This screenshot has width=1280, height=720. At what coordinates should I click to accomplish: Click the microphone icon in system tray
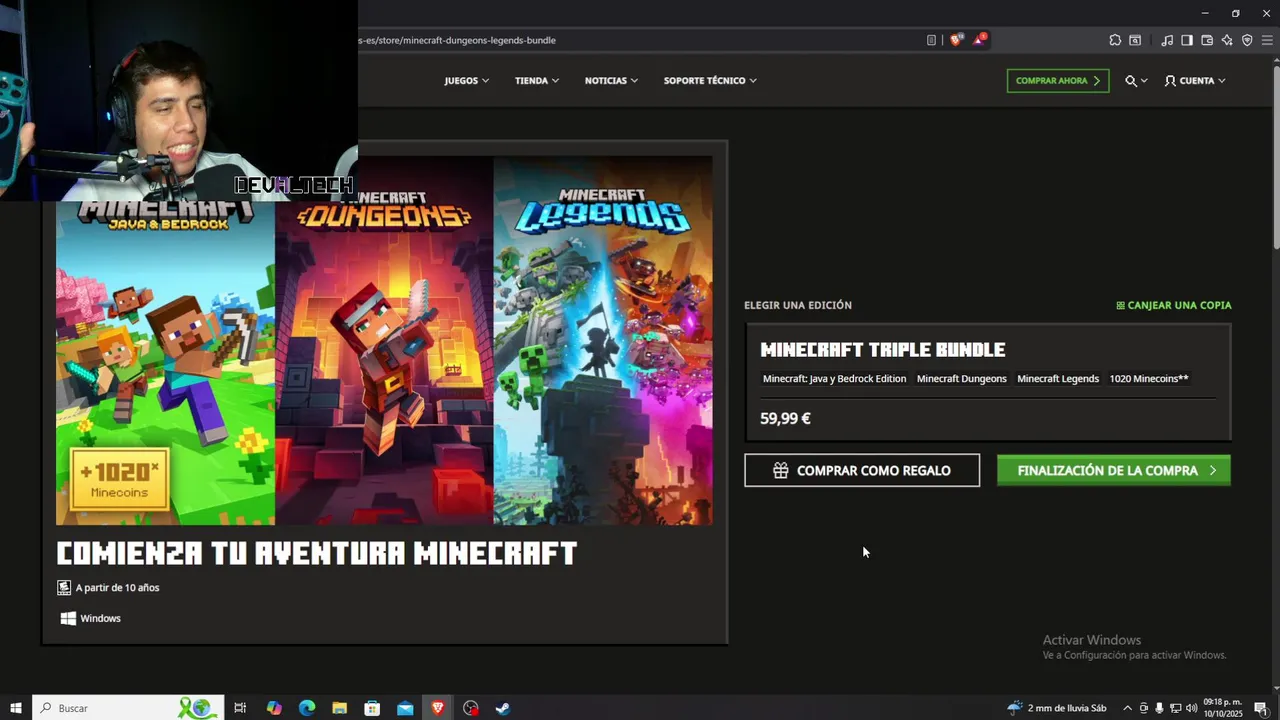1159,708
